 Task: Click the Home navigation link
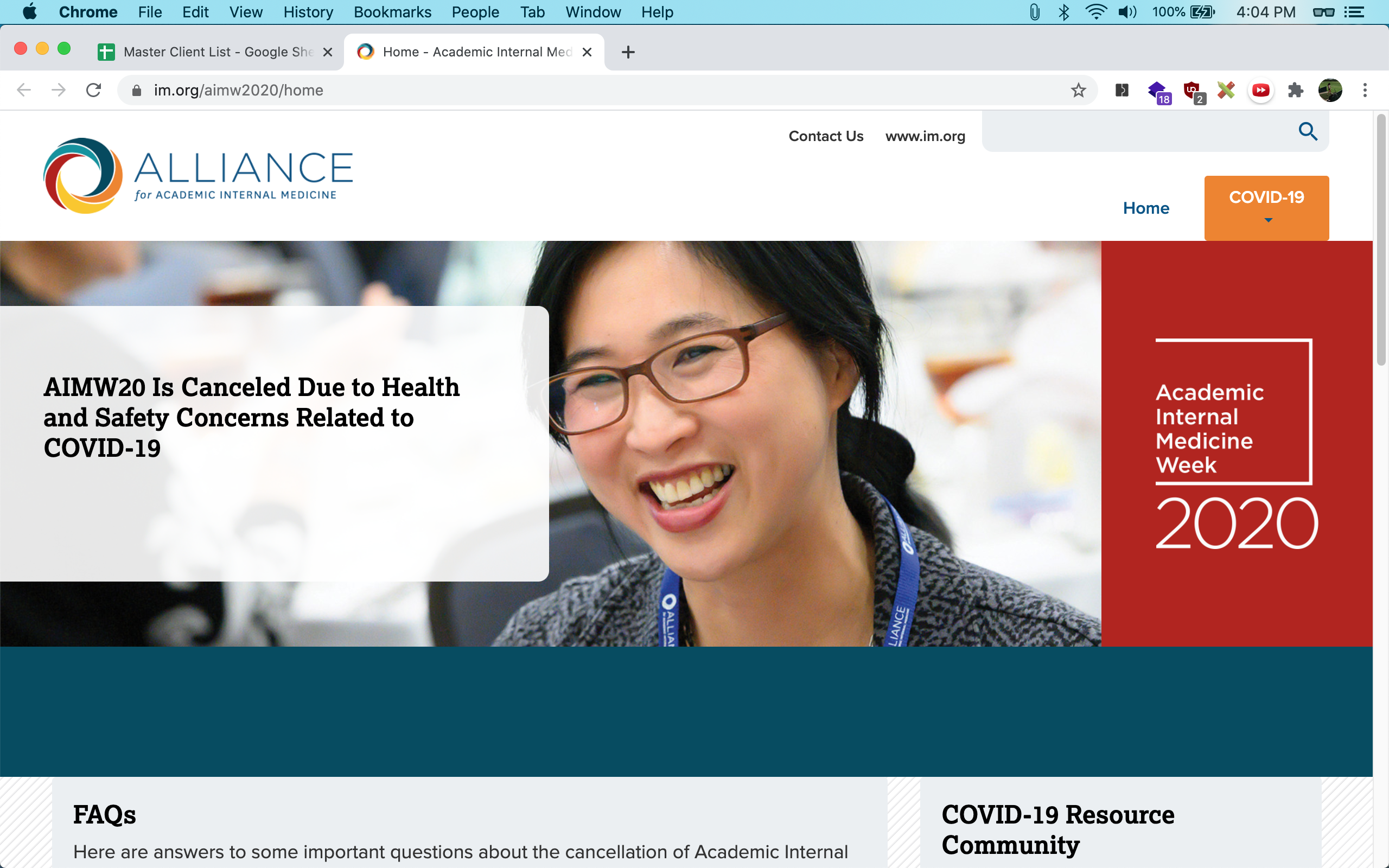[x=1145, y=208]
